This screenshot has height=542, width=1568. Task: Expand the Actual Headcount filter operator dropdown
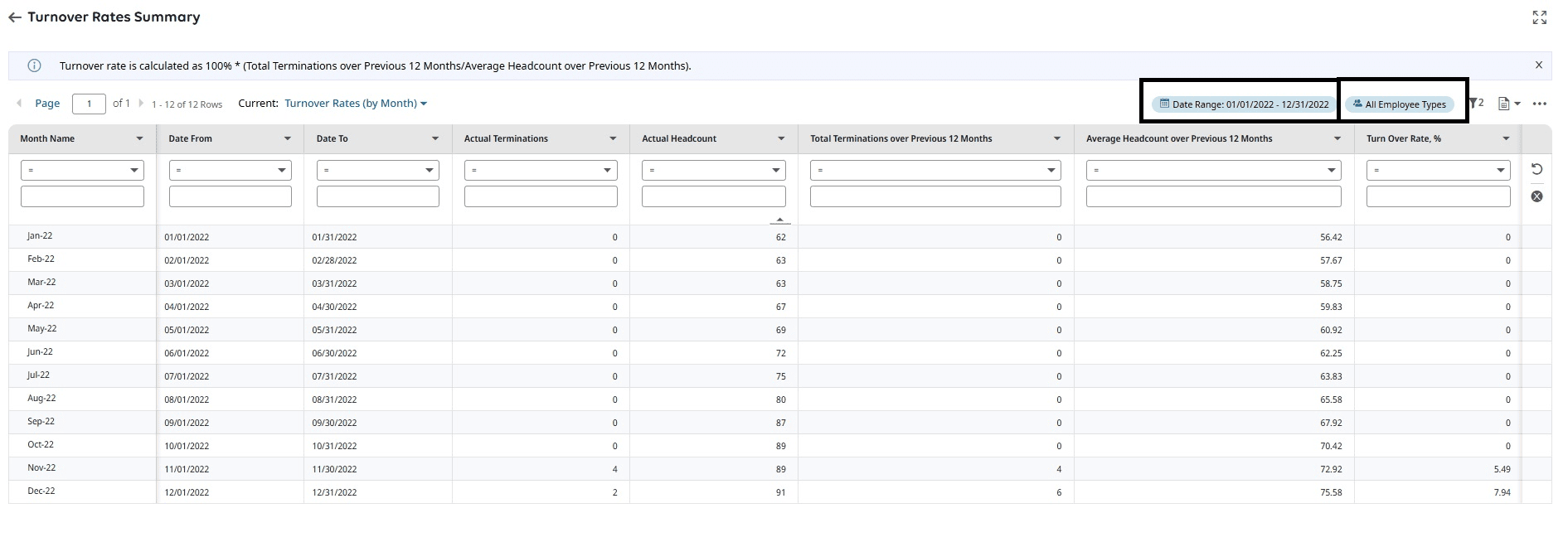pyautogui.click(x=713, y=170)
